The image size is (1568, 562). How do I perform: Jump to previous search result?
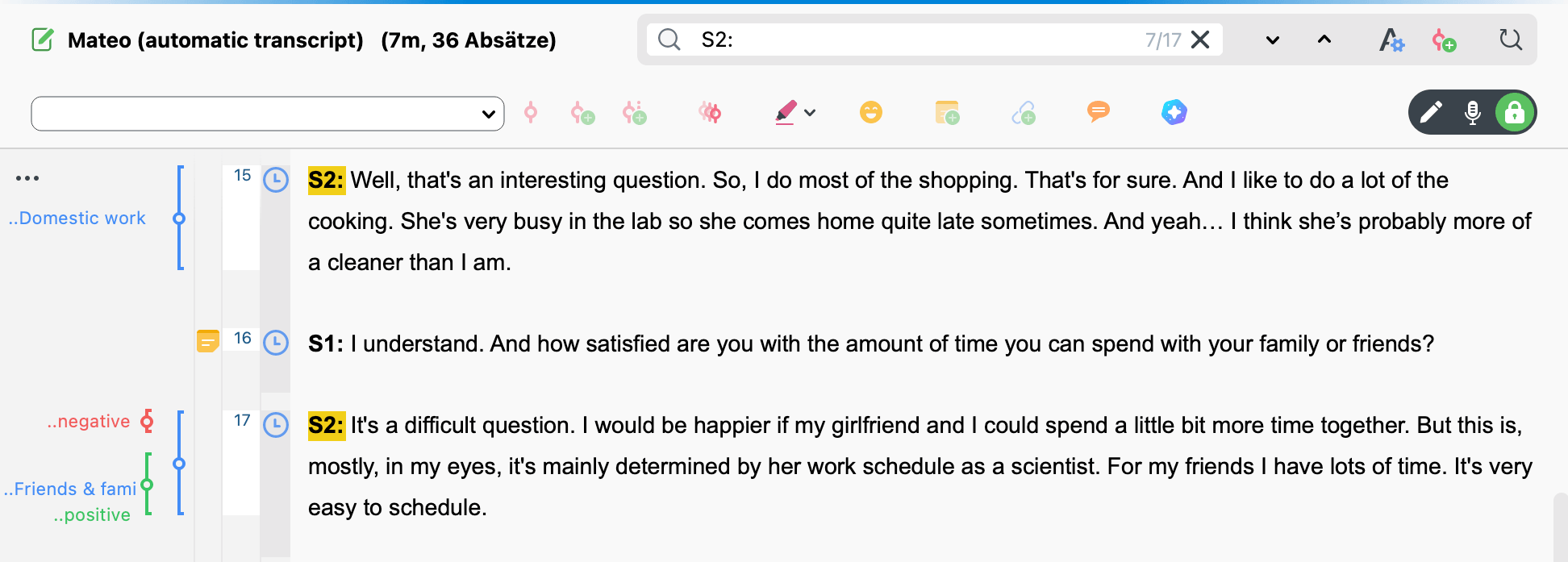coord(1324,40)
